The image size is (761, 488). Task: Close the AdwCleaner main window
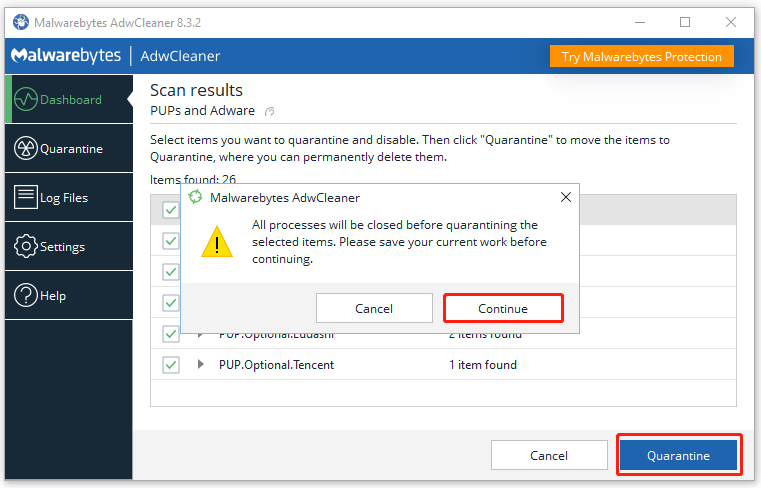pyautogui.click(x=730, y=22)
